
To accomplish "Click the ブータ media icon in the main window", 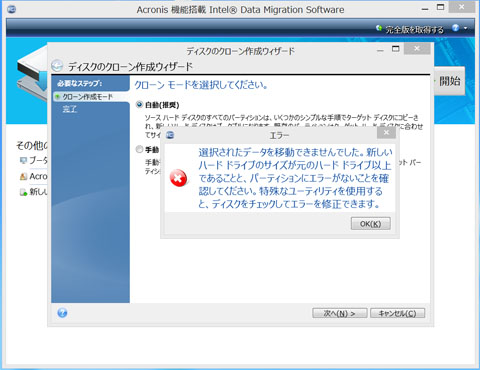I will [x=23, y=161].
